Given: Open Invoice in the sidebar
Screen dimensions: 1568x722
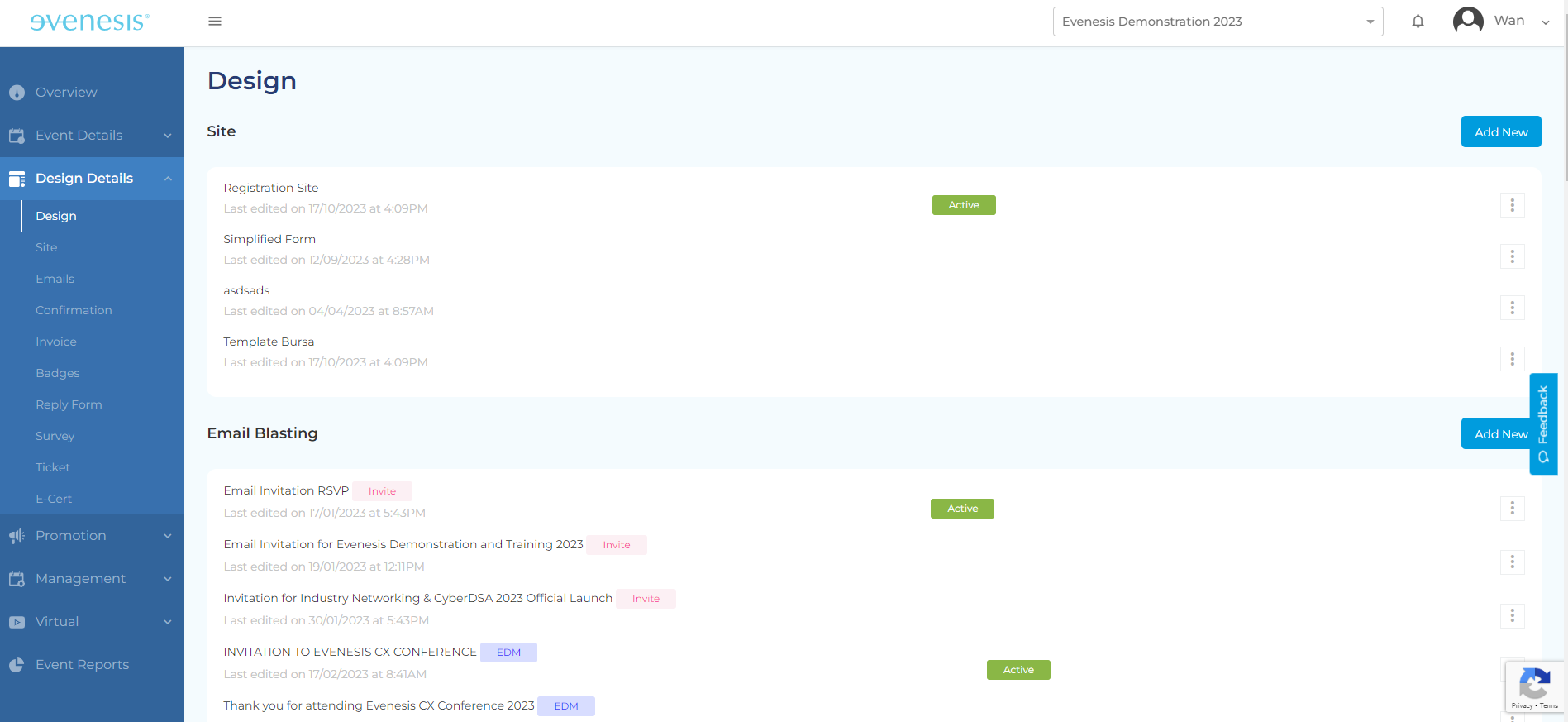Looking at the screenshot, I should coord(56,342).
